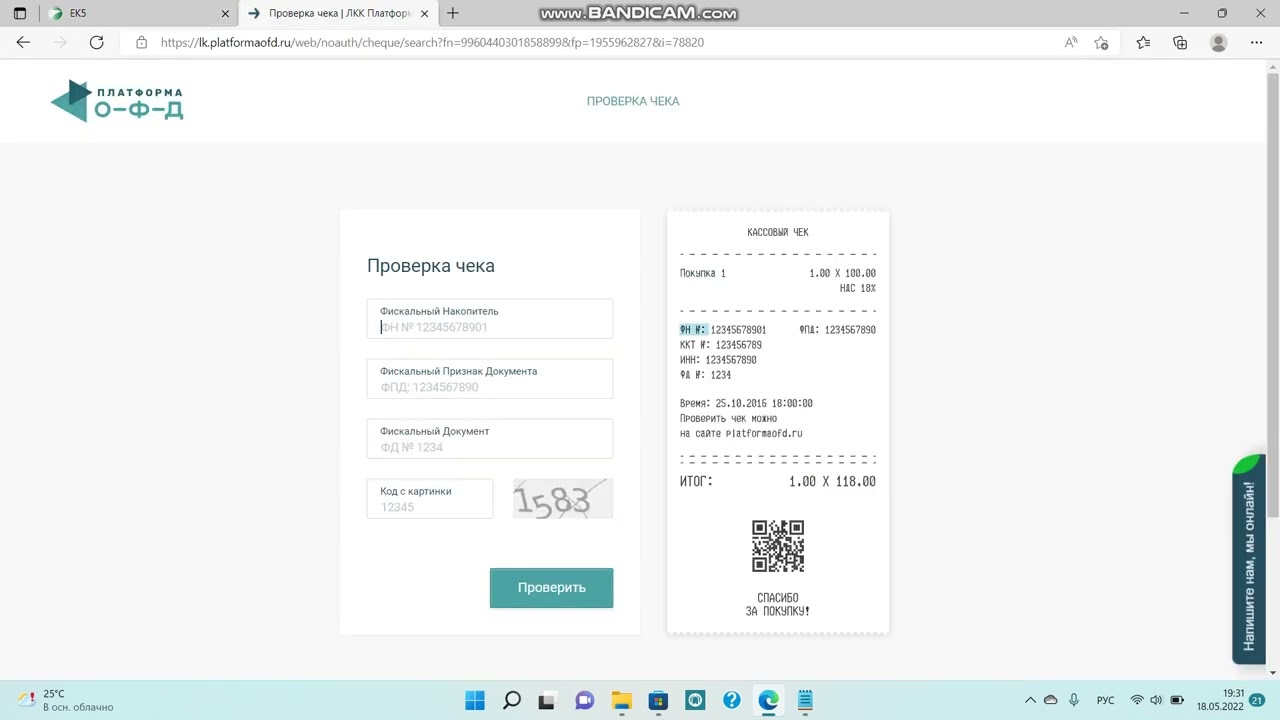Open Read aloud icon in the address bar
The image size is (1280, 720).
[1071, 43]
